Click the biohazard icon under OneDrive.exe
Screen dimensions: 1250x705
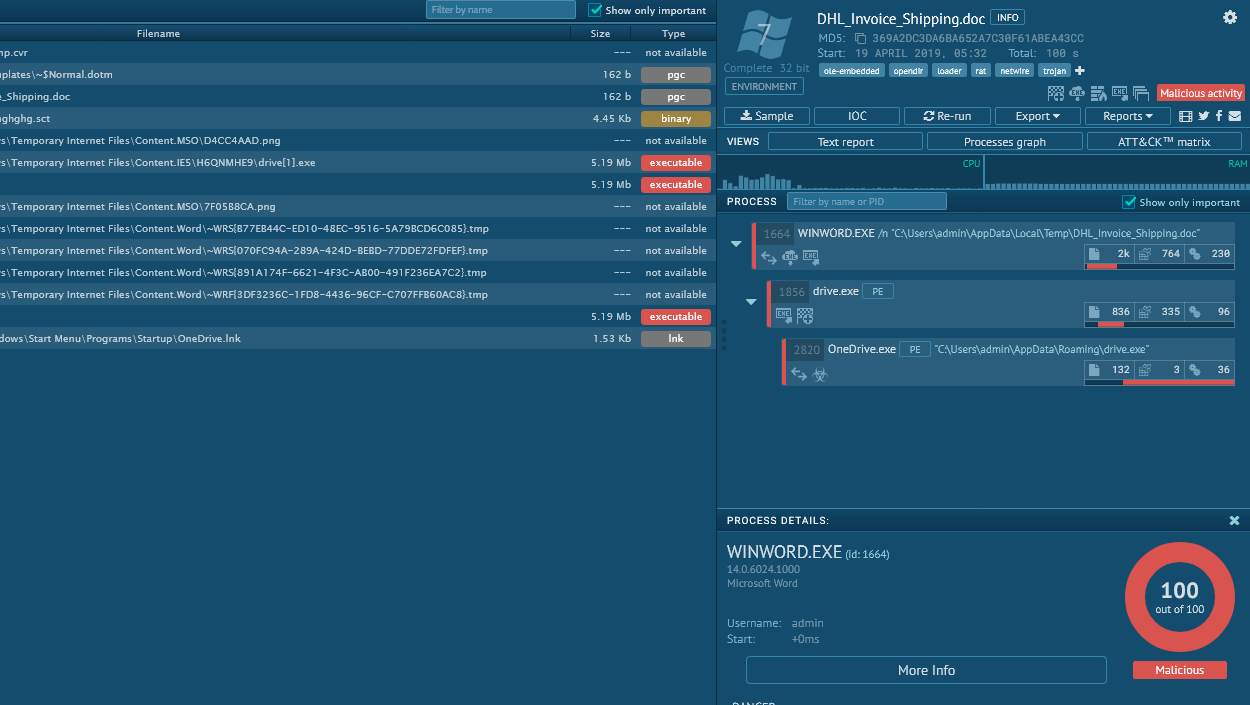(820, 374)
